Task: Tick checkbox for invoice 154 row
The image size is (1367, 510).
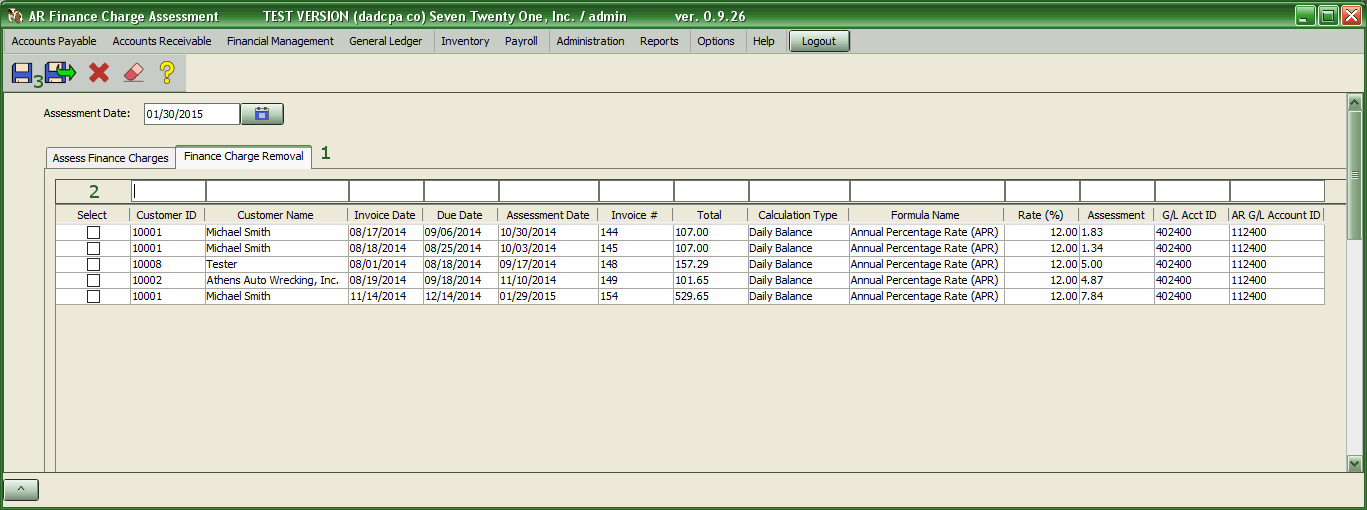Action: (93, 296)
